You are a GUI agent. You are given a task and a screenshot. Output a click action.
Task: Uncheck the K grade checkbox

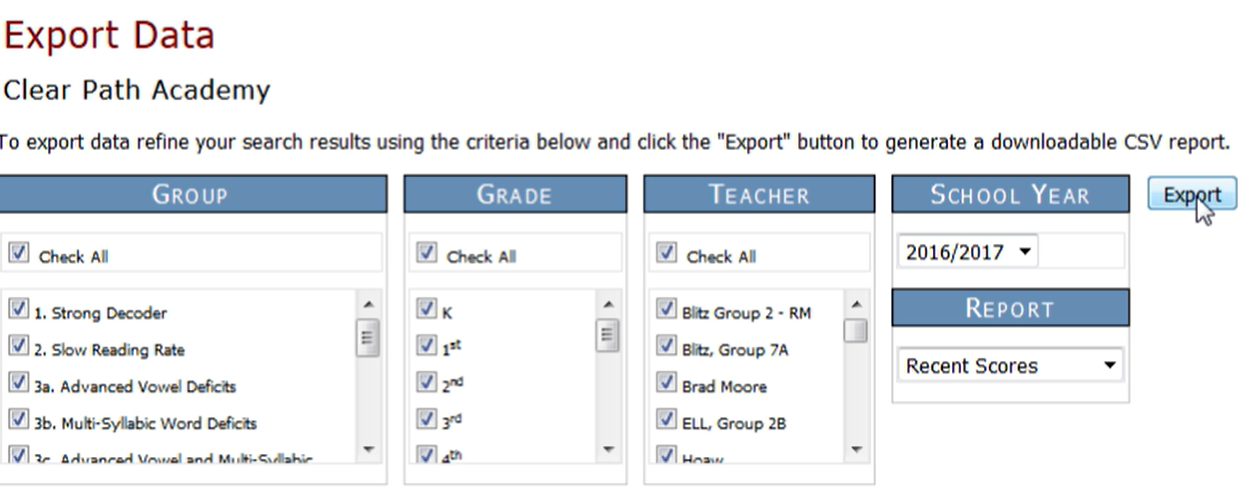[427, 310]
